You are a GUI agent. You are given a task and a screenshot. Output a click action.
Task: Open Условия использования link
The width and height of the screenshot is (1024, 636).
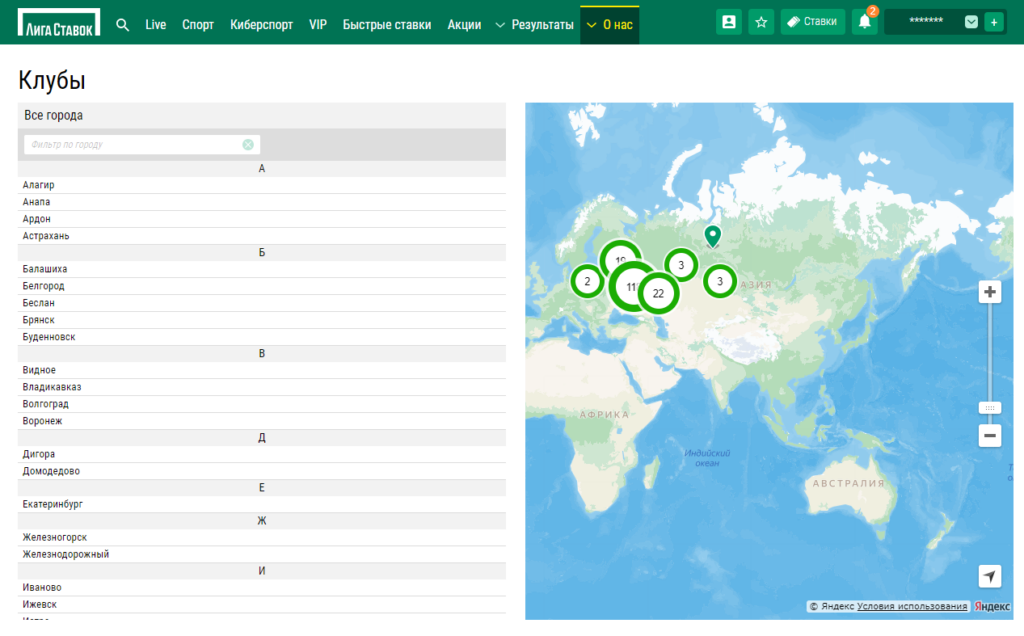tap(912, 607)
